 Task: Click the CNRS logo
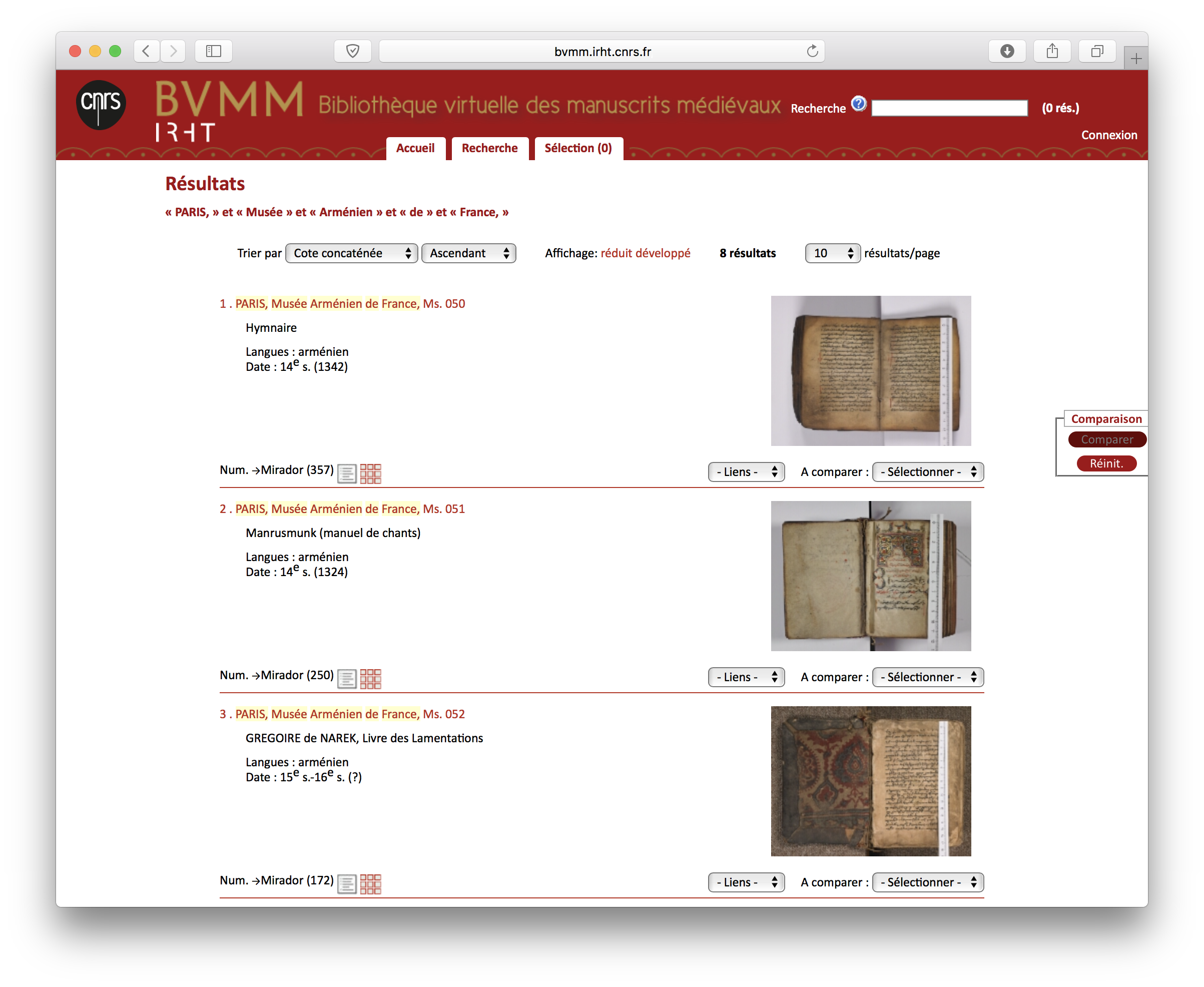pyautogui.click(x=101, y=105)
